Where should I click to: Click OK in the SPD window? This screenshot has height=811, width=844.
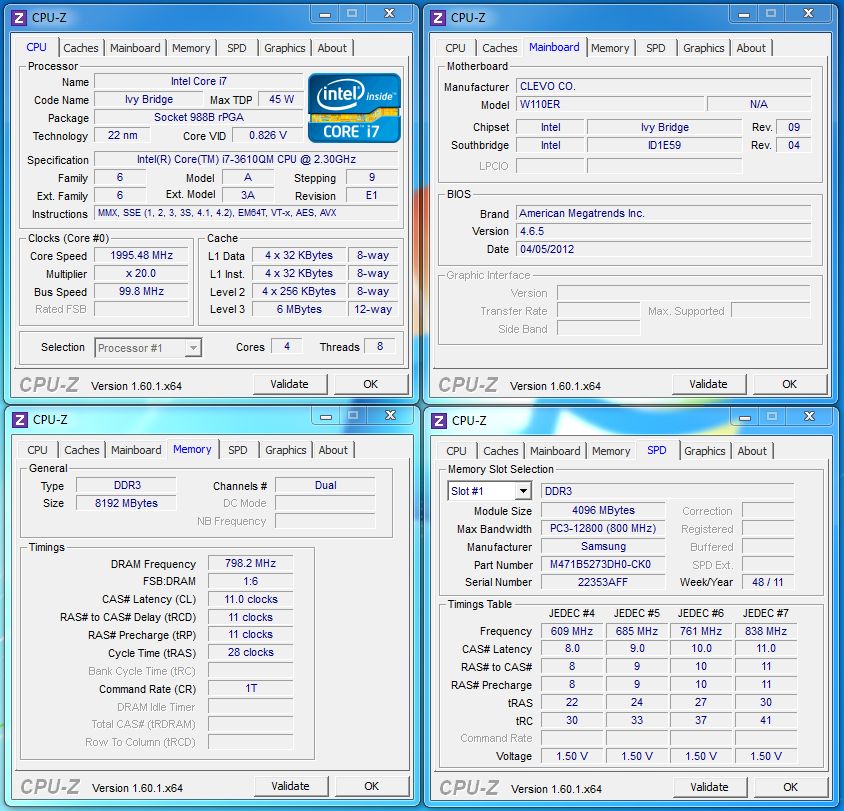point(791,787)
